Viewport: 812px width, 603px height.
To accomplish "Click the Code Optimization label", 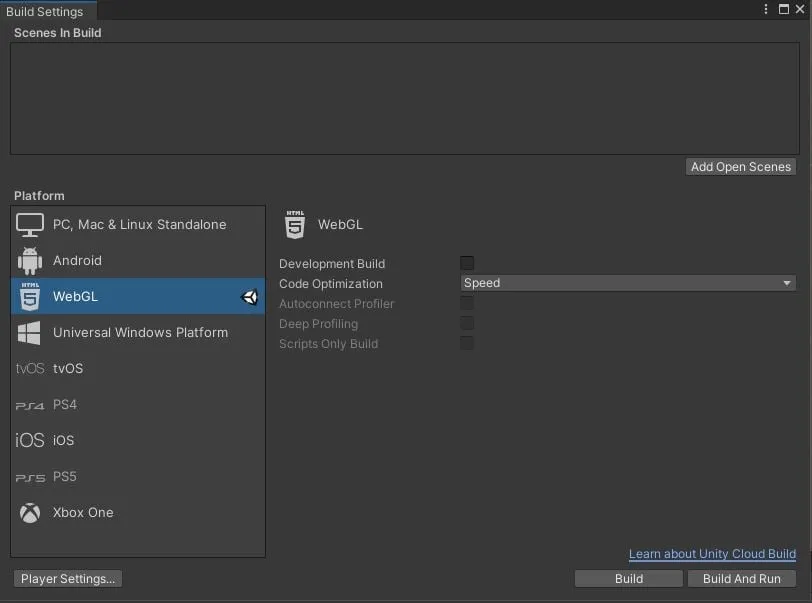I will click(x=331, y=284).
